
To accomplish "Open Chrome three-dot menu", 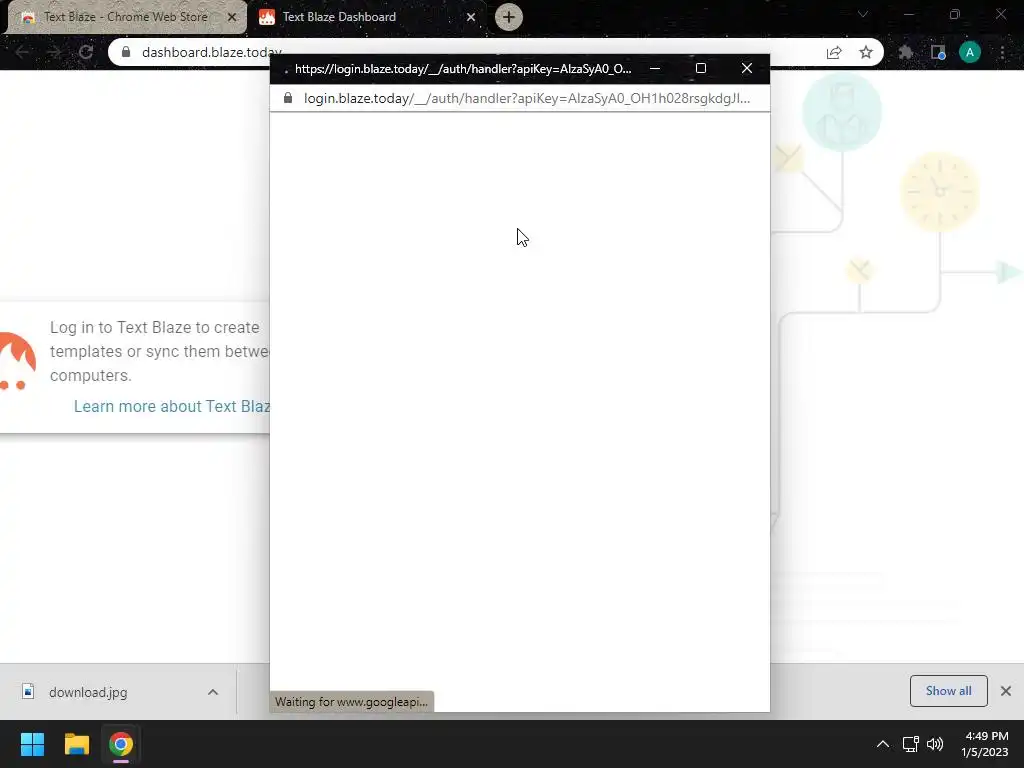I will 1002,53.
